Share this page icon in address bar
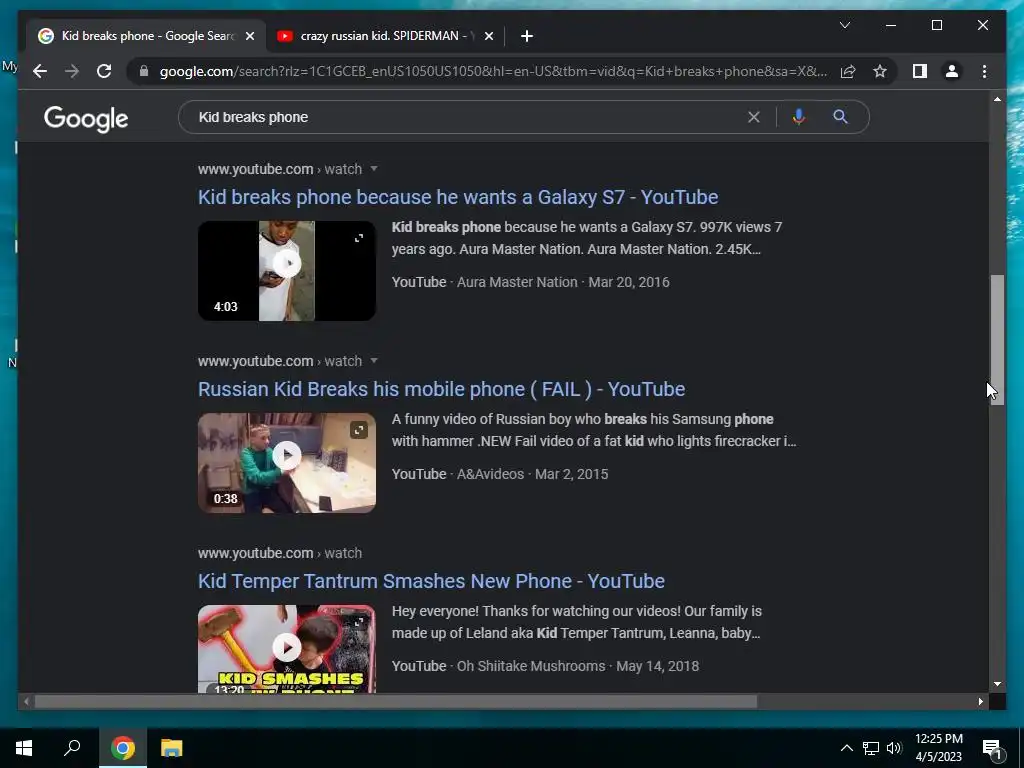Screen dimensions: 1024x768 (848, 71)
